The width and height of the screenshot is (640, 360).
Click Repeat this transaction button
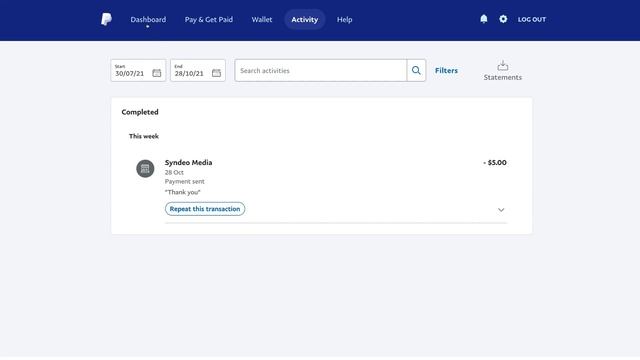(205, 209)
